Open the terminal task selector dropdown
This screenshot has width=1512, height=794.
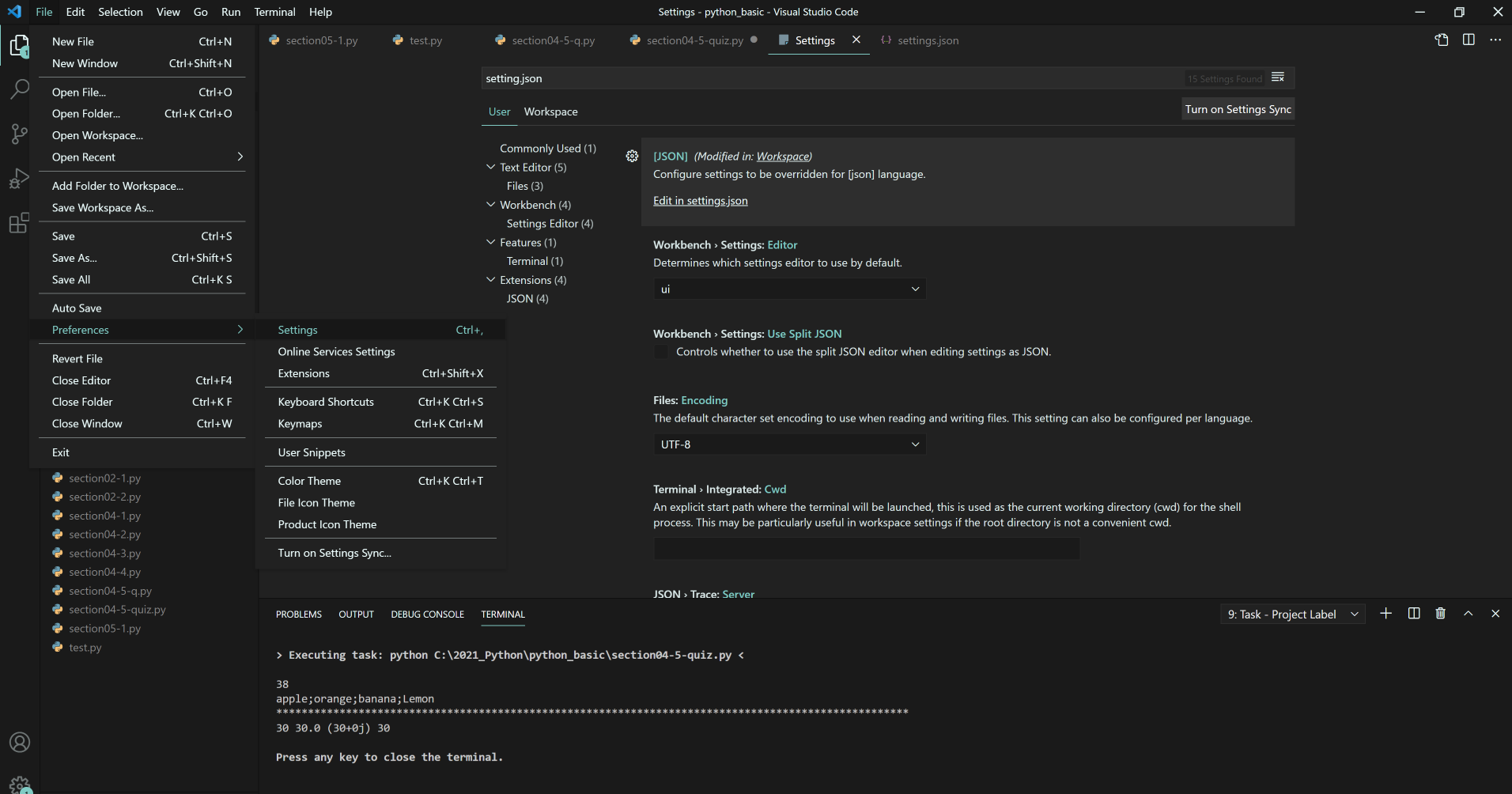pyautogui.click(x=1293, y=614)
